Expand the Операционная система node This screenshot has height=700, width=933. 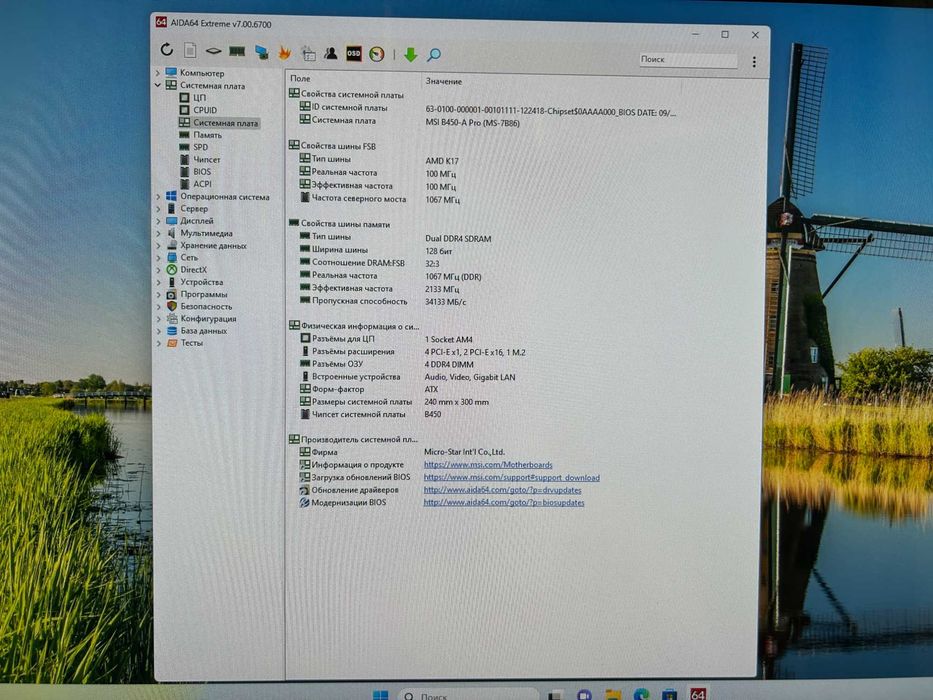[158, 196]
